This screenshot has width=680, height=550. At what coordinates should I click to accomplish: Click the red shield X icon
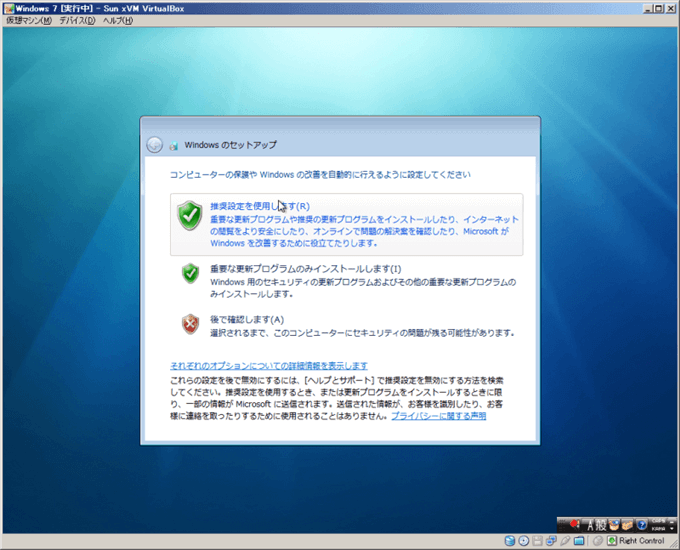coord(190,324)
